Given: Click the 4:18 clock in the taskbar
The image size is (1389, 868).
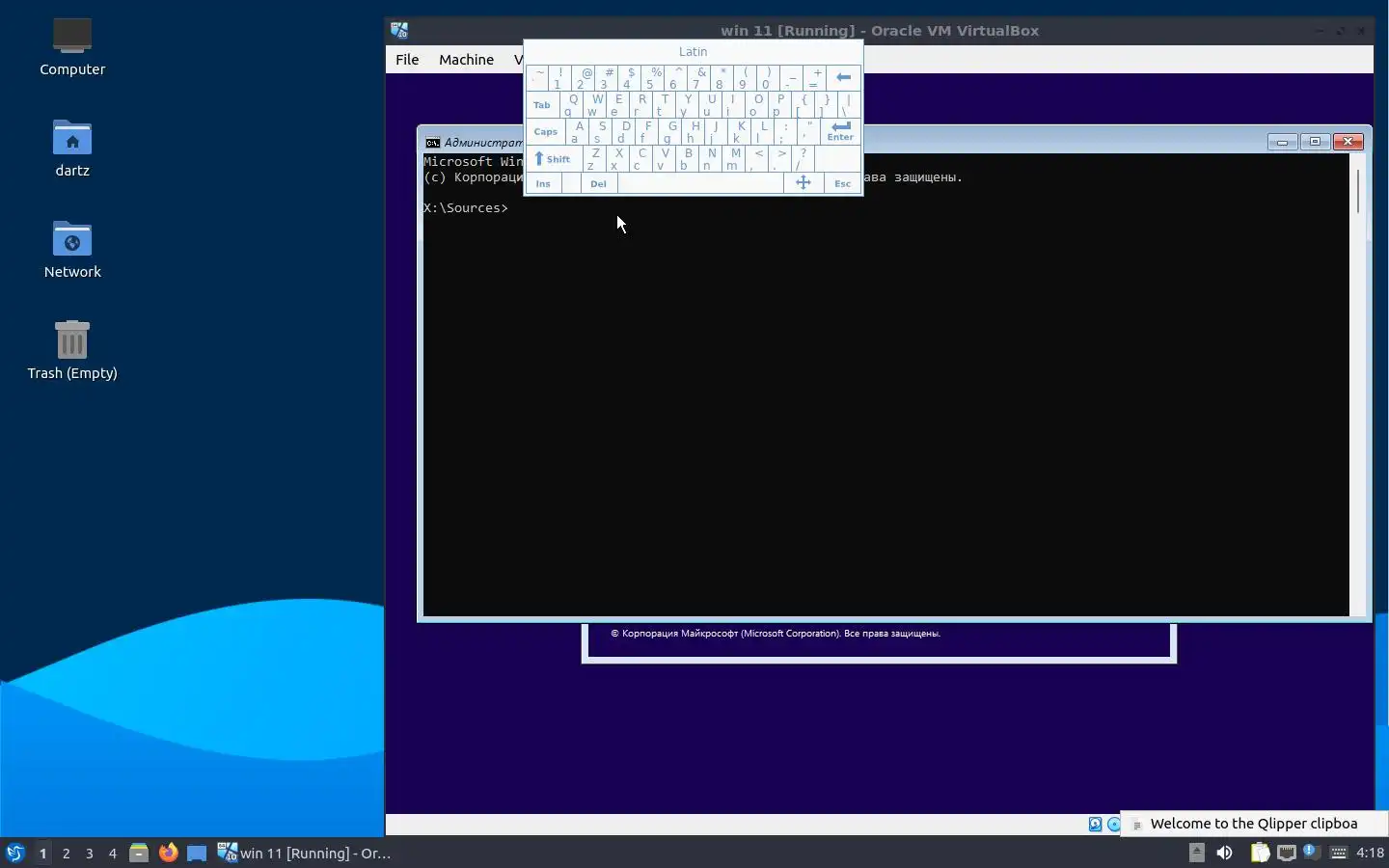Looking at the screenshot, I should tap(1370, 853).
